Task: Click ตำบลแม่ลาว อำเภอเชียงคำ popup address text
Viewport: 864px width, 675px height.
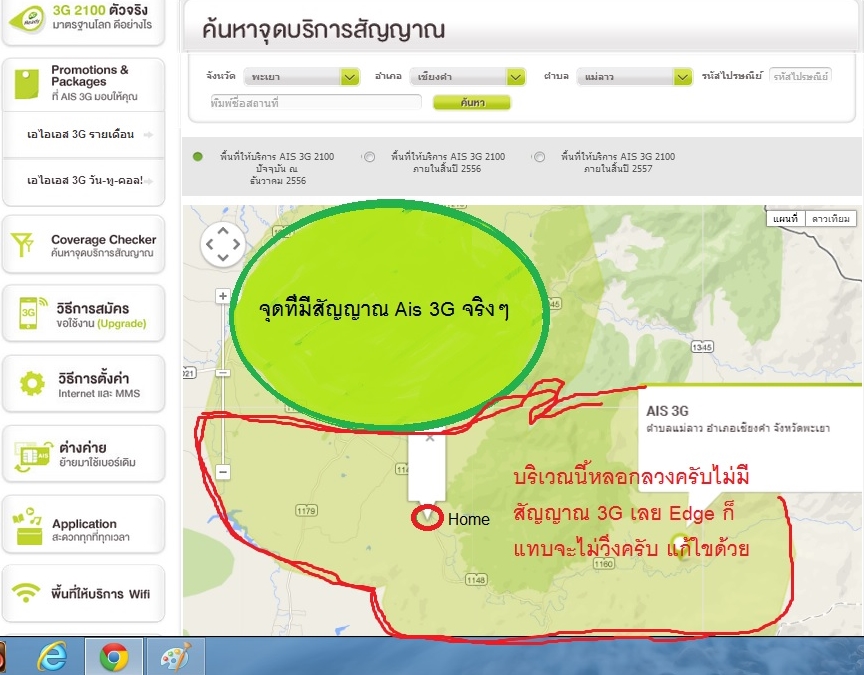Action: 738,428
